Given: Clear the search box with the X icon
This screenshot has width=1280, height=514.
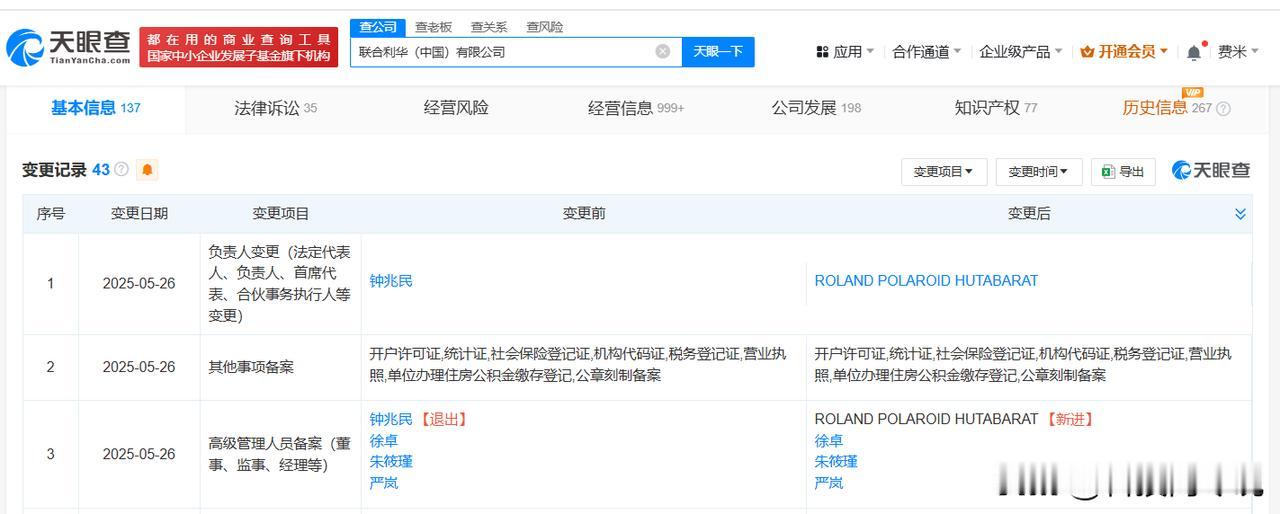Looking at the screenshot, I should (x=663, y=51).
